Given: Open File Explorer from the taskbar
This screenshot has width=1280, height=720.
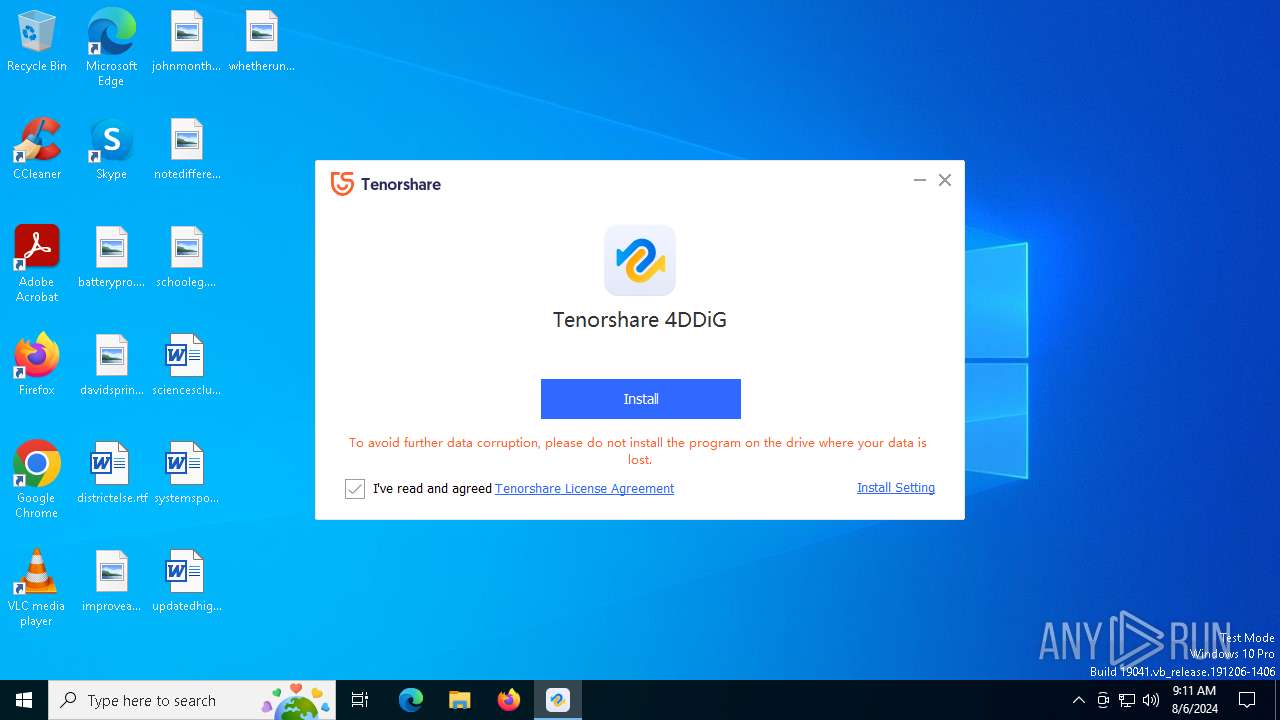Looking at the screenshot, I should (x=460, y=700).
